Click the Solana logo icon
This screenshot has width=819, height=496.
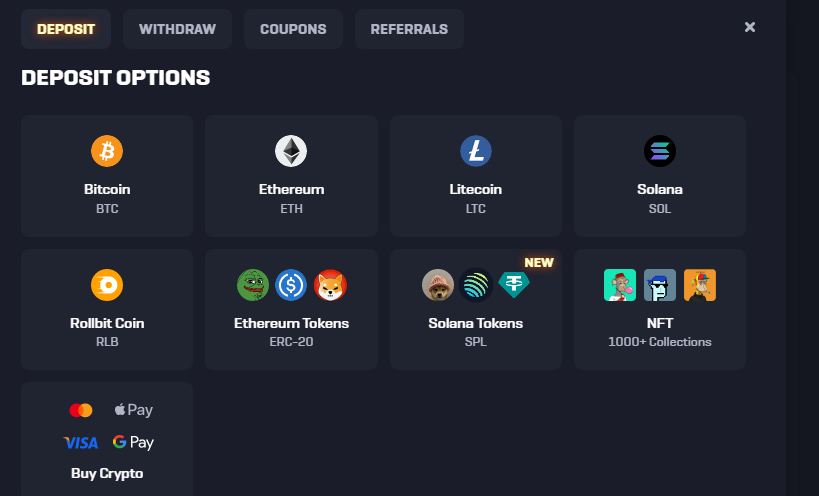point(660,151)
